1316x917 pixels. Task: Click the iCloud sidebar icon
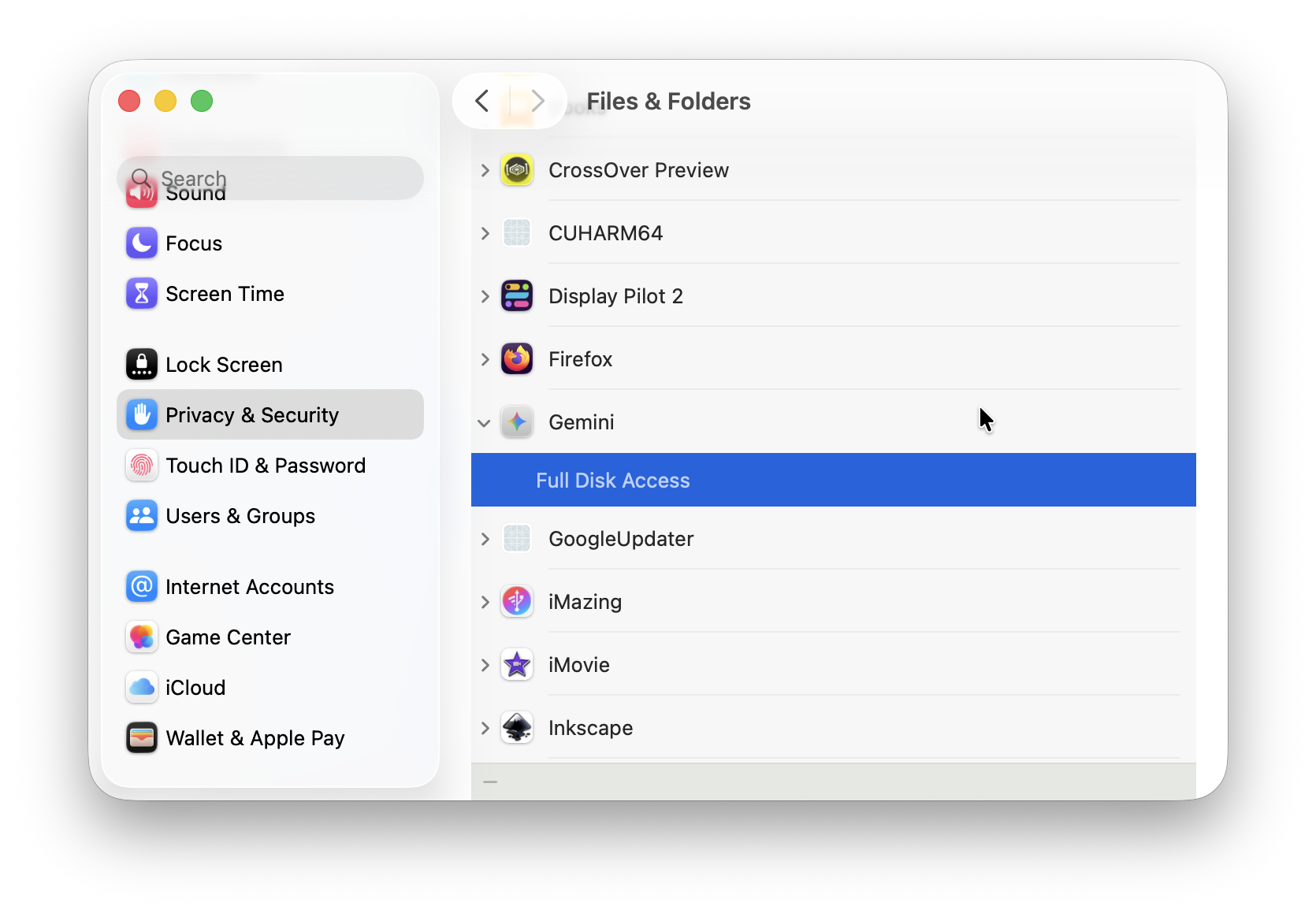click(142, 687)
